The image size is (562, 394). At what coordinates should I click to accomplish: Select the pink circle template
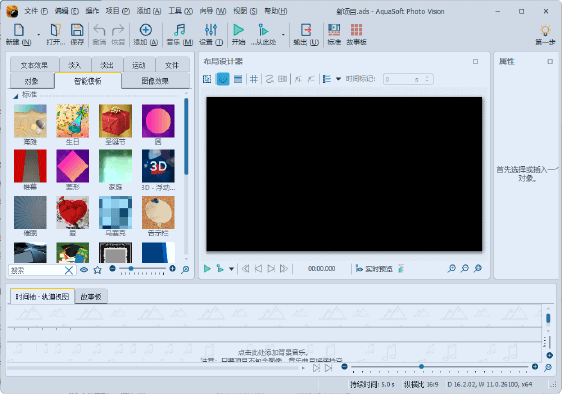tap(158, 121)
